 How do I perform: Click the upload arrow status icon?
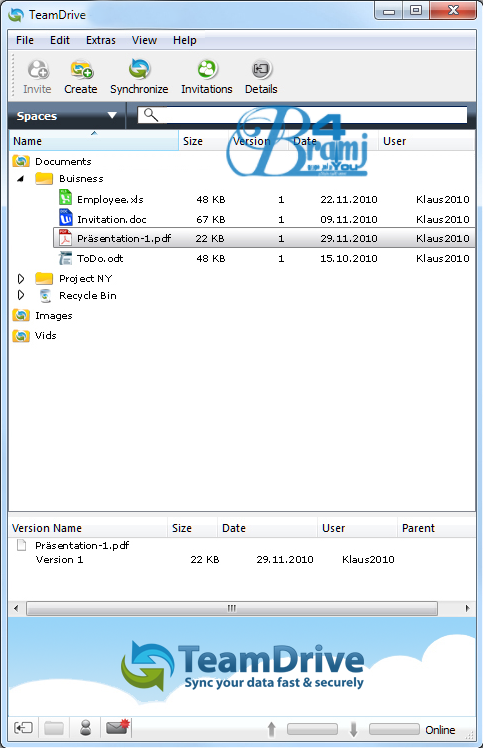[272, 729]
